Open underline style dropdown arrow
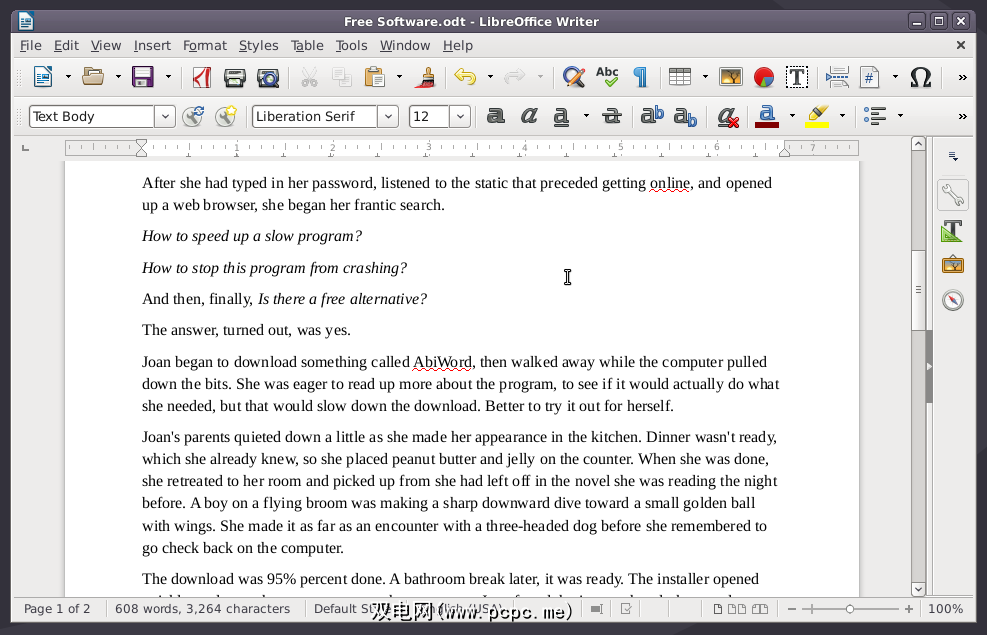The width and height of the screenshot is (987, 635). (x=586, y=116)
